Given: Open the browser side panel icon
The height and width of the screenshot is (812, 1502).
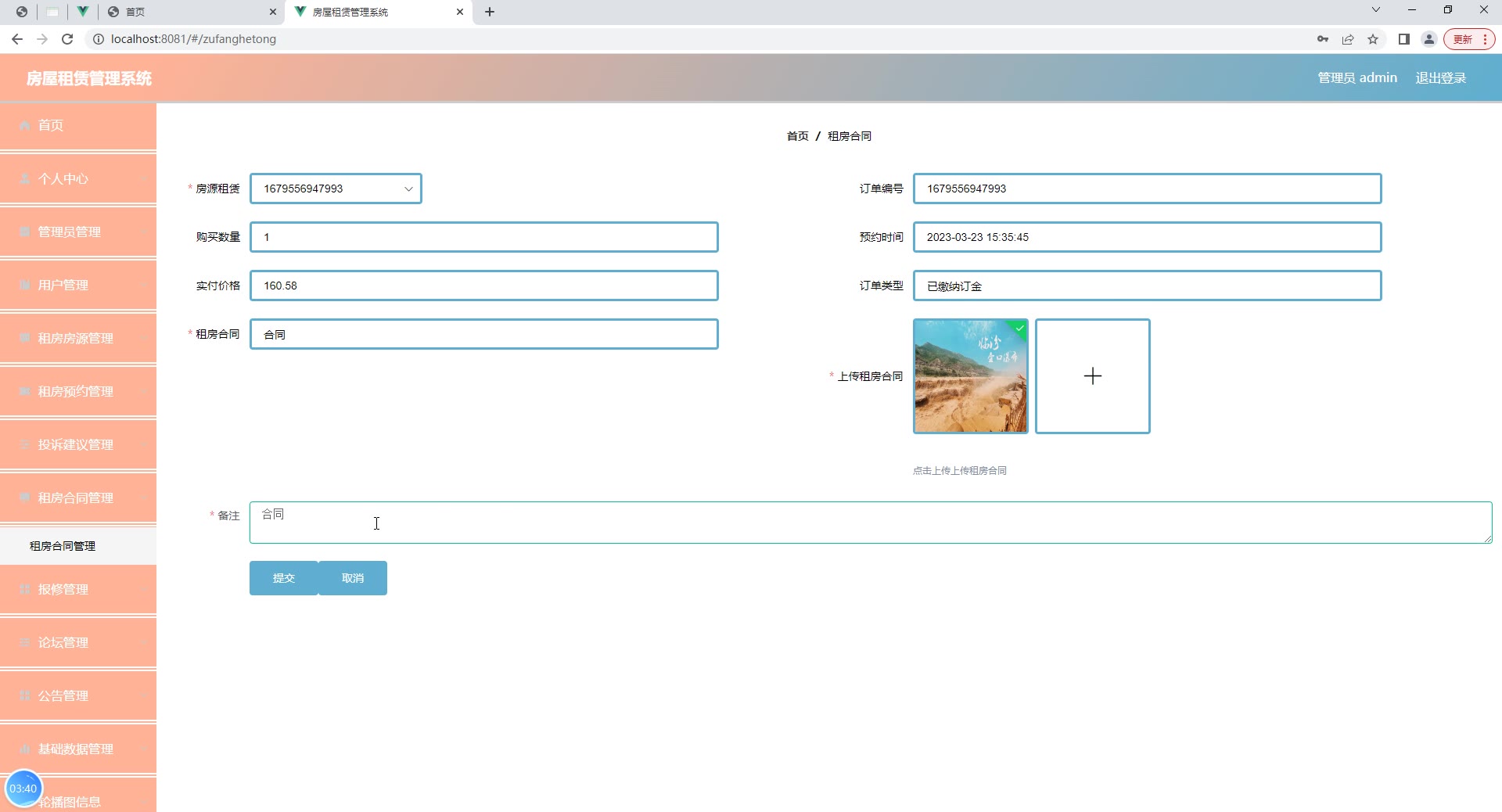Looking at the screenshot, I should [x=1404, y=39].
